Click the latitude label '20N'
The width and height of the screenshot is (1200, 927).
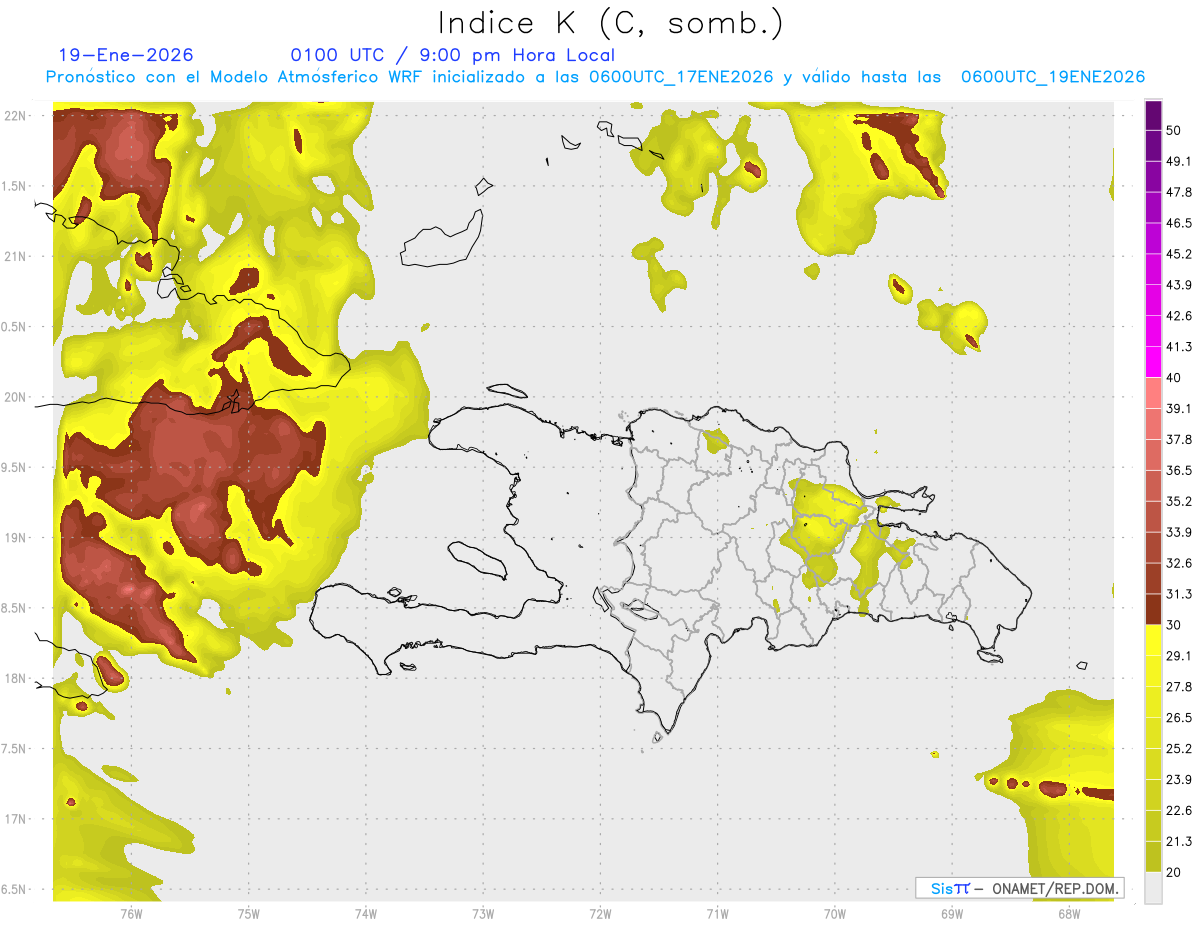[14, 397]
